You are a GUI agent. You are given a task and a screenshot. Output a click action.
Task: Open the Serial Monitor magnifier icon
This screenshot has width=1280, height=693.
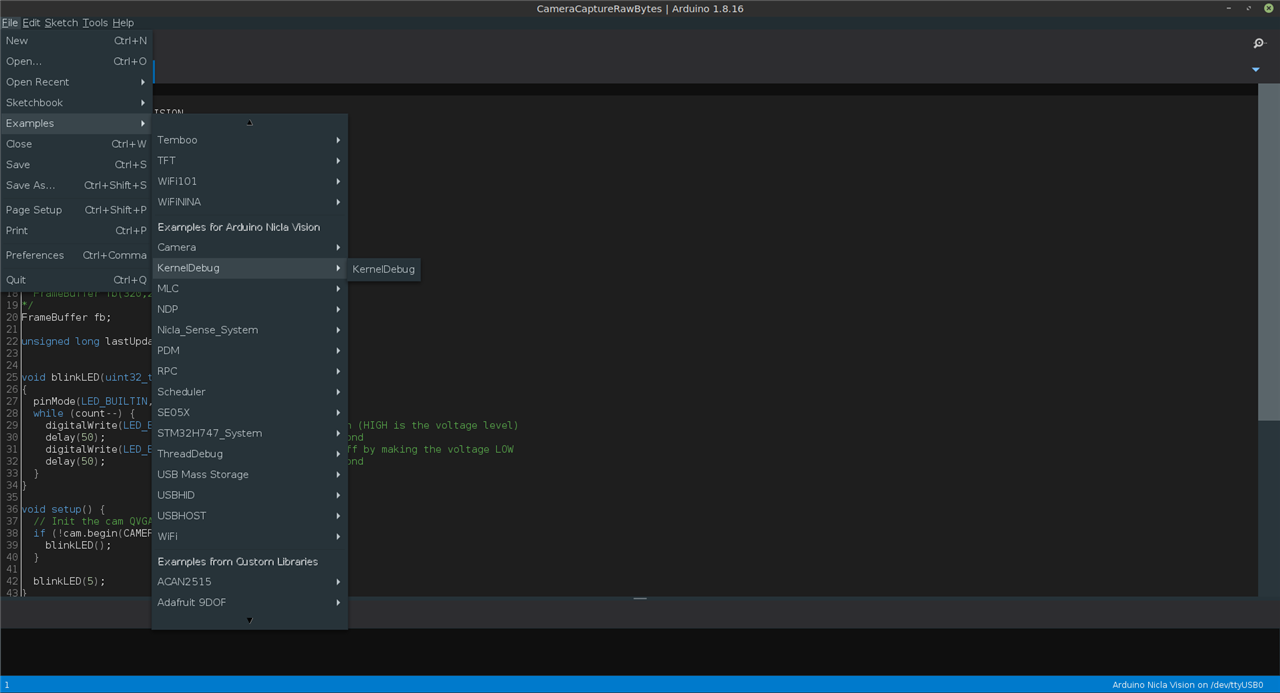point(1259,43)
